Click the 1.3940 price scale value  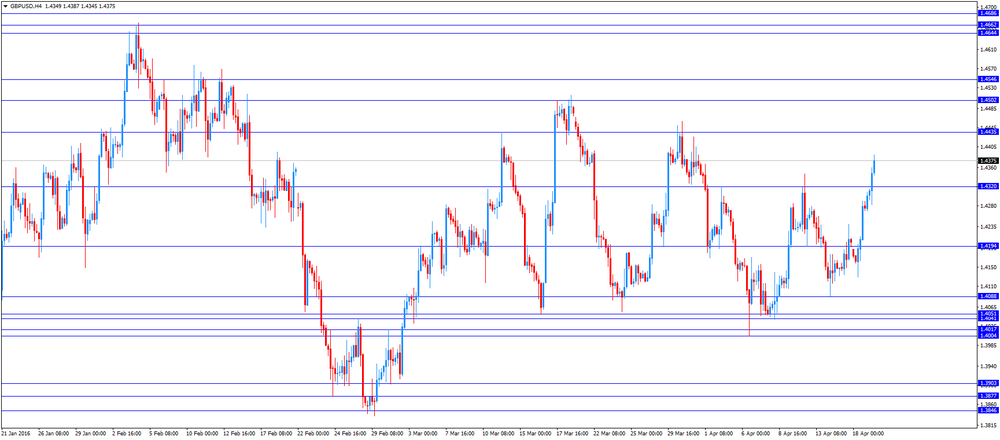click(x=989, y=367)
